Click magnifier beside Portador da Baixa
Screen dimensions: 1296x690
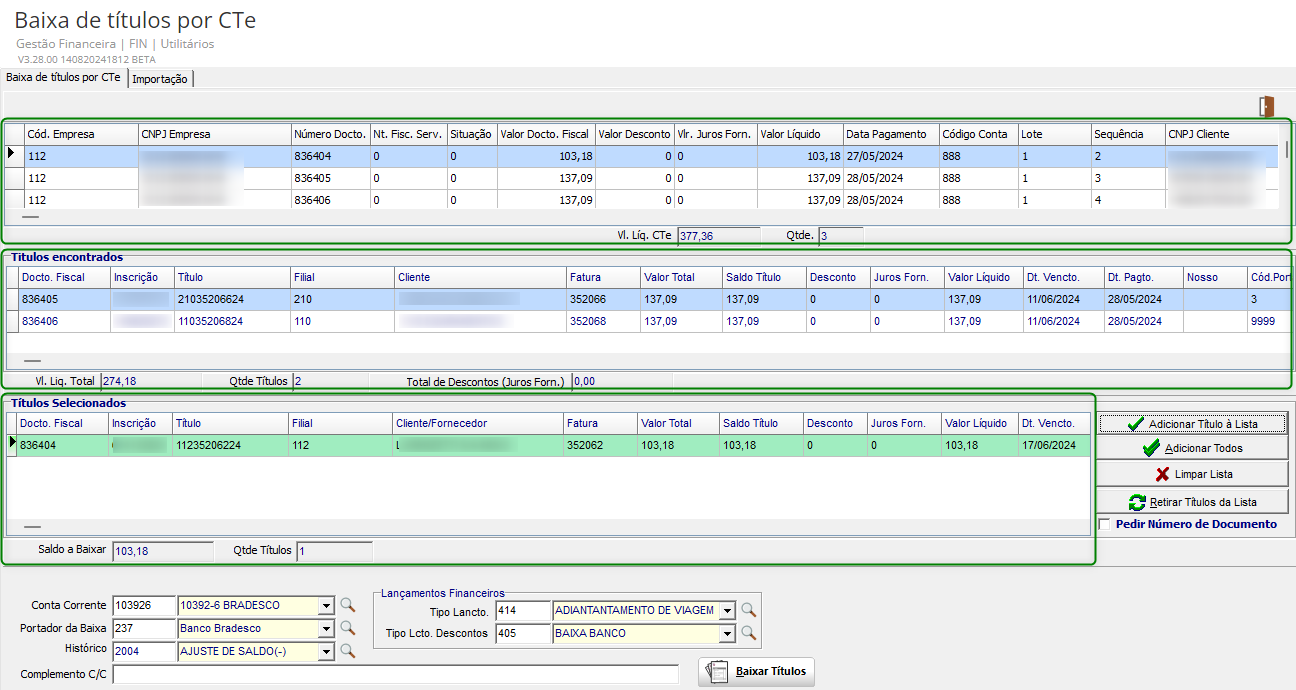[348, 628]
